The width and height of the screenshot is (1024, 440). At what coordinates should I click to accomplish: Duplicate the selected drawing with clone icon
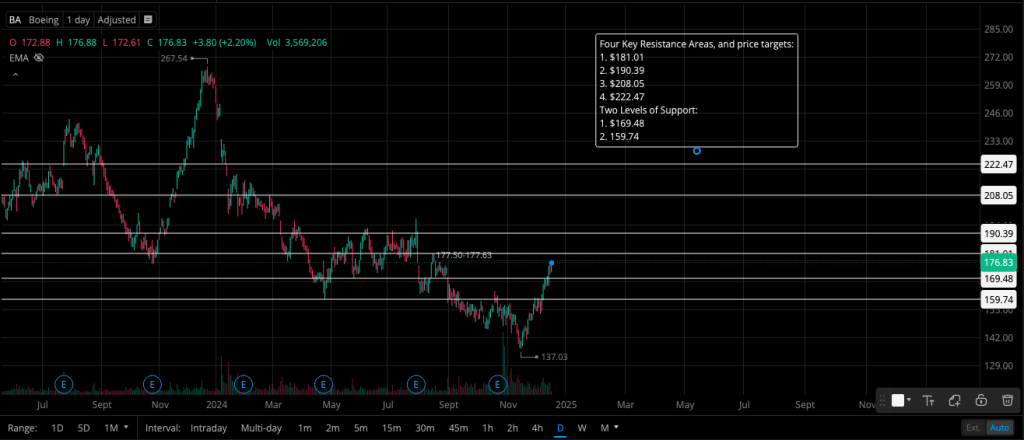(954, 400)
